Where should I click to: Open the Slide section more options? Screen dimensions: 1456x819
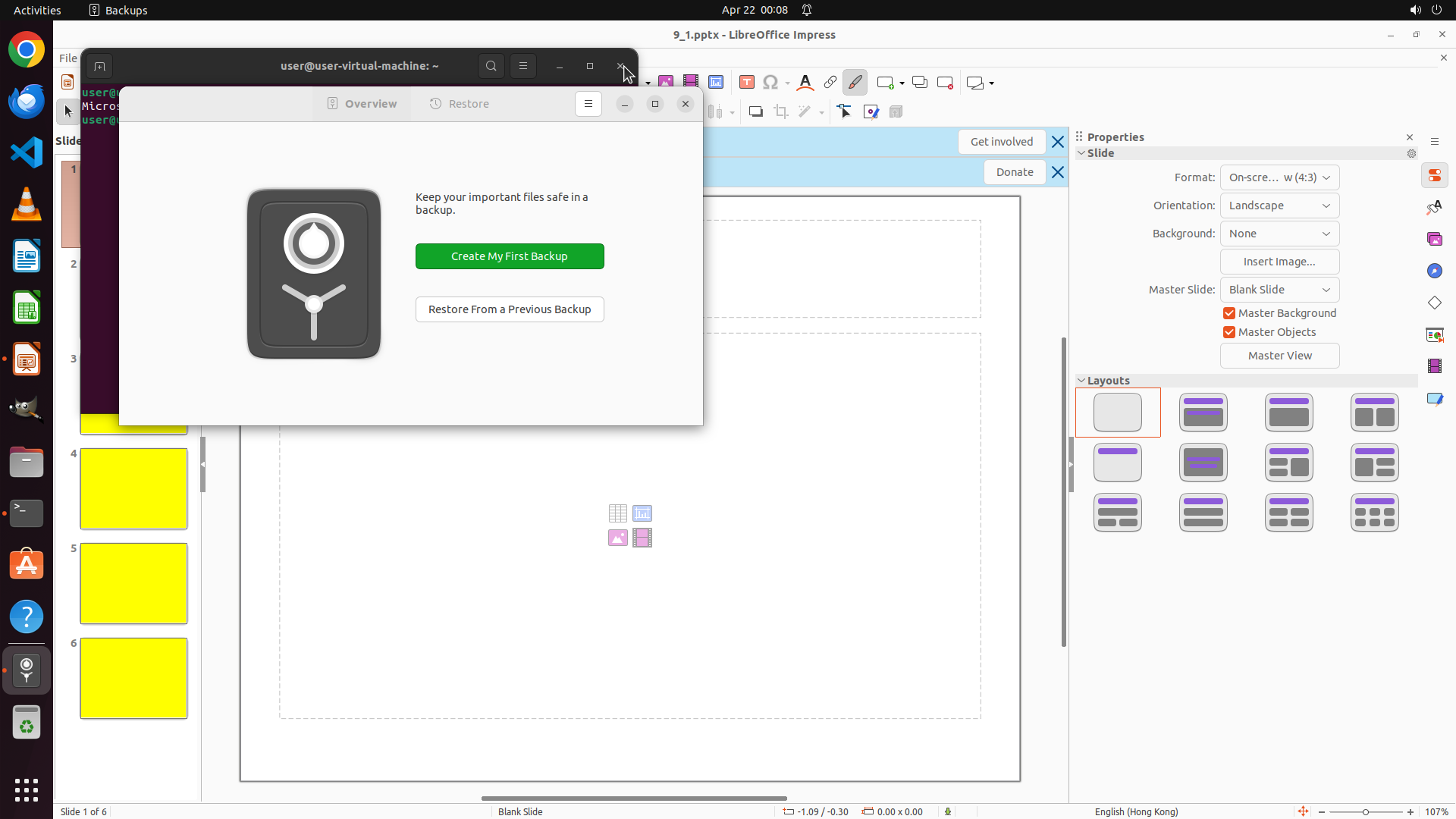(1411, 153)
